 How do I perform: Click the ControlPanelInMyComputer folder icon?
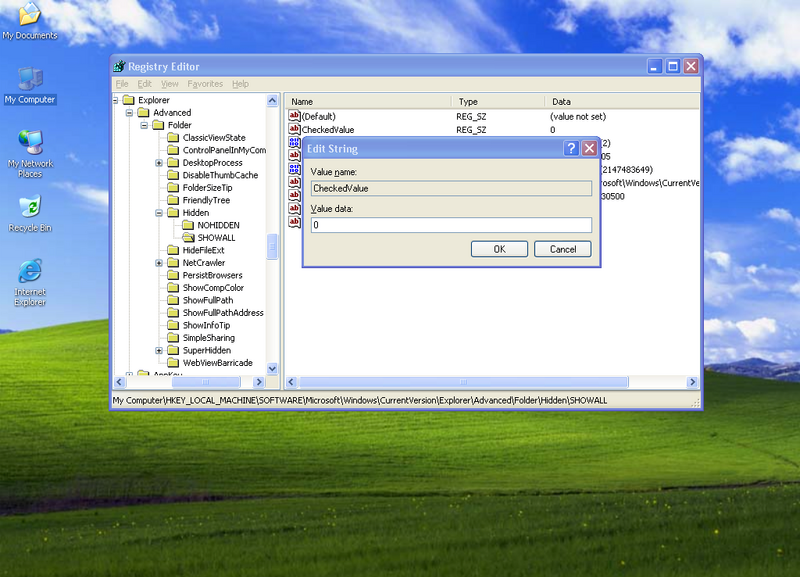click(x=173, y=150)
